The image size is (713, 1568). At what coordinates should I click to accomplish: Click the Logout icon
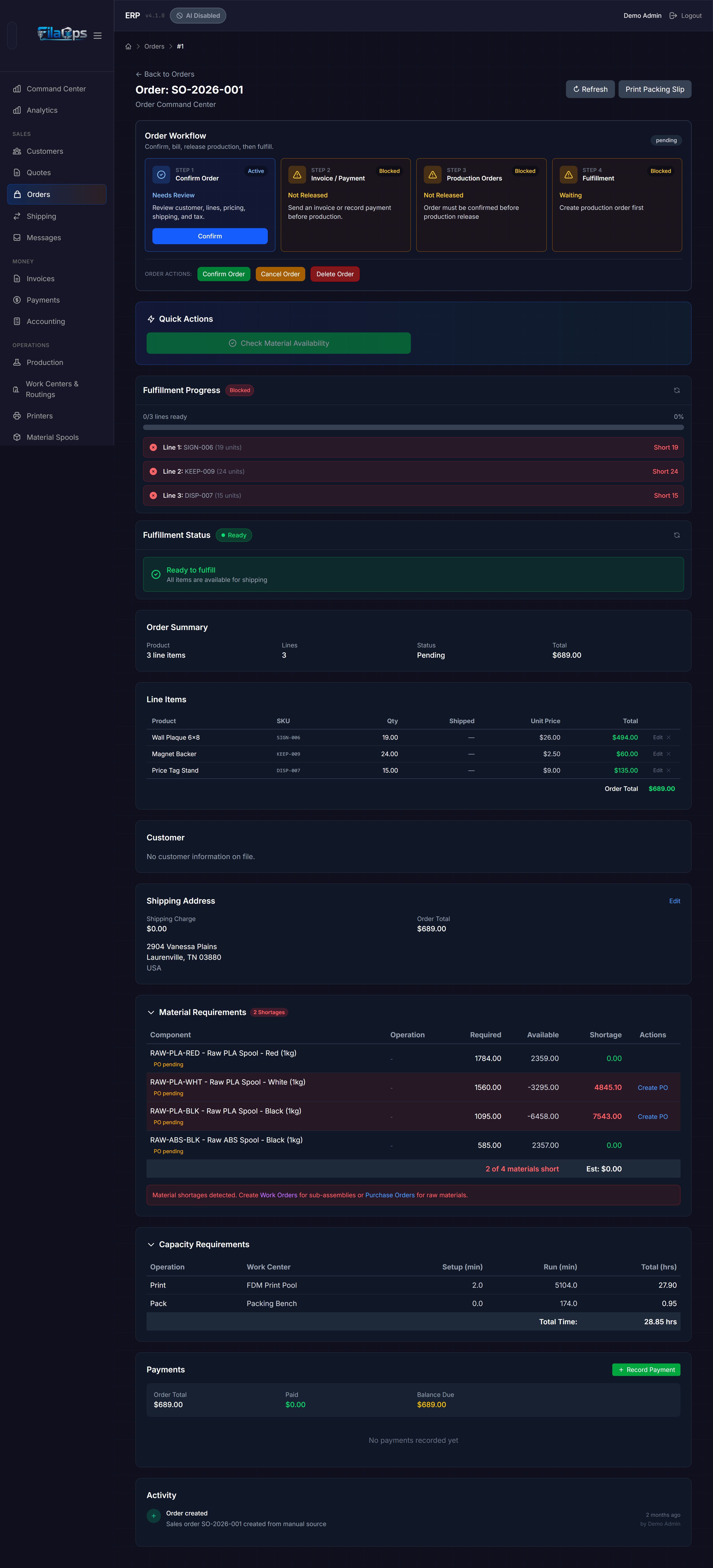pyautogui.click(x=673, y=16)
